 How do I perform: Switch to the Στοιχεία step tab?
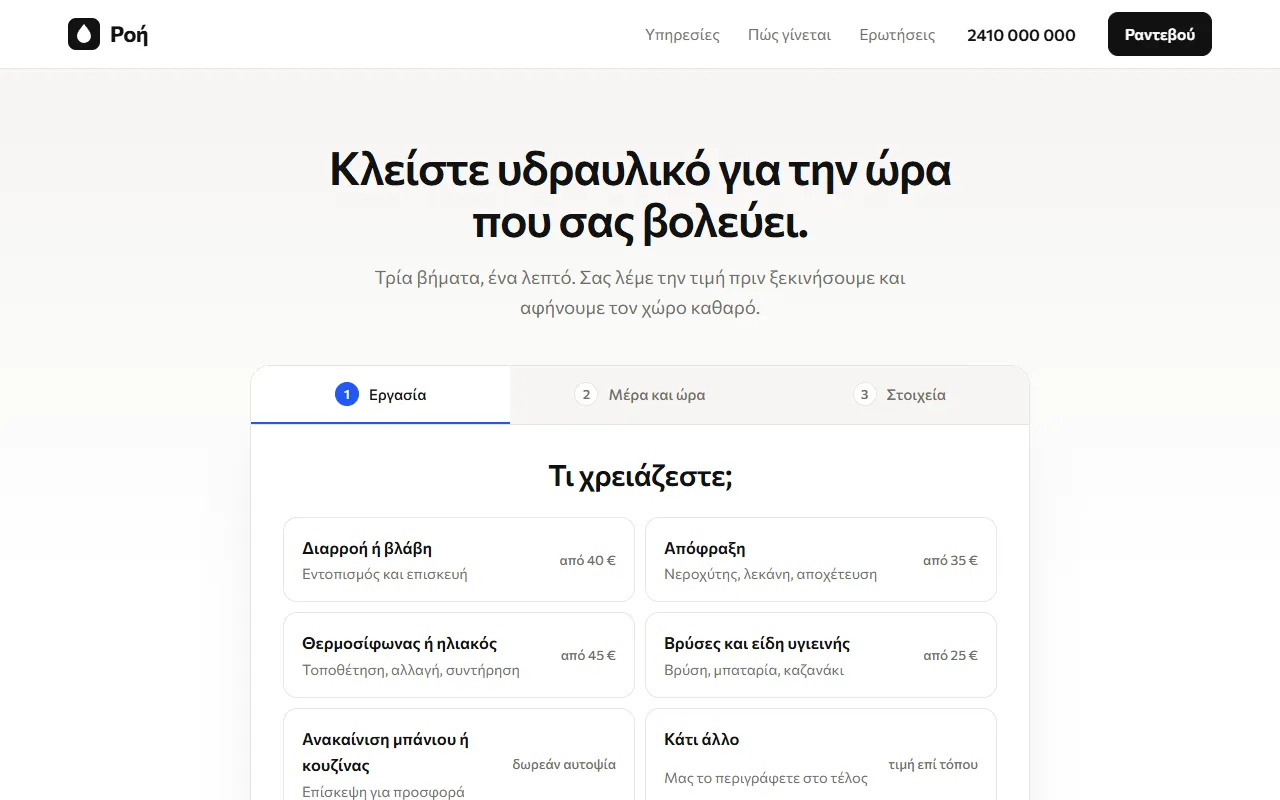(x=899, y=395)
